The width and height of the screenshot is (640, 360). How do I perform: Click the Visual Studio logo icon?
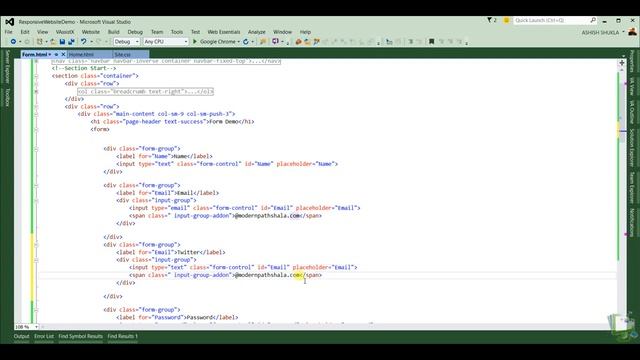pos(10,22)
